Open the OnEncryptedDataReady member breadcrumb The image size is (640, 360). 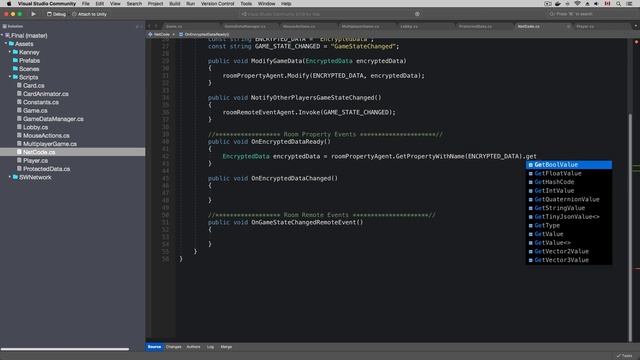[204, 34]
